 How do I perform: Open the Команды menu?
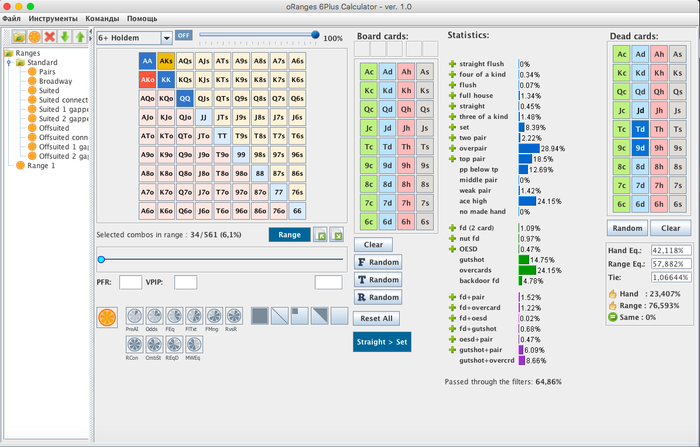[102, 18]
